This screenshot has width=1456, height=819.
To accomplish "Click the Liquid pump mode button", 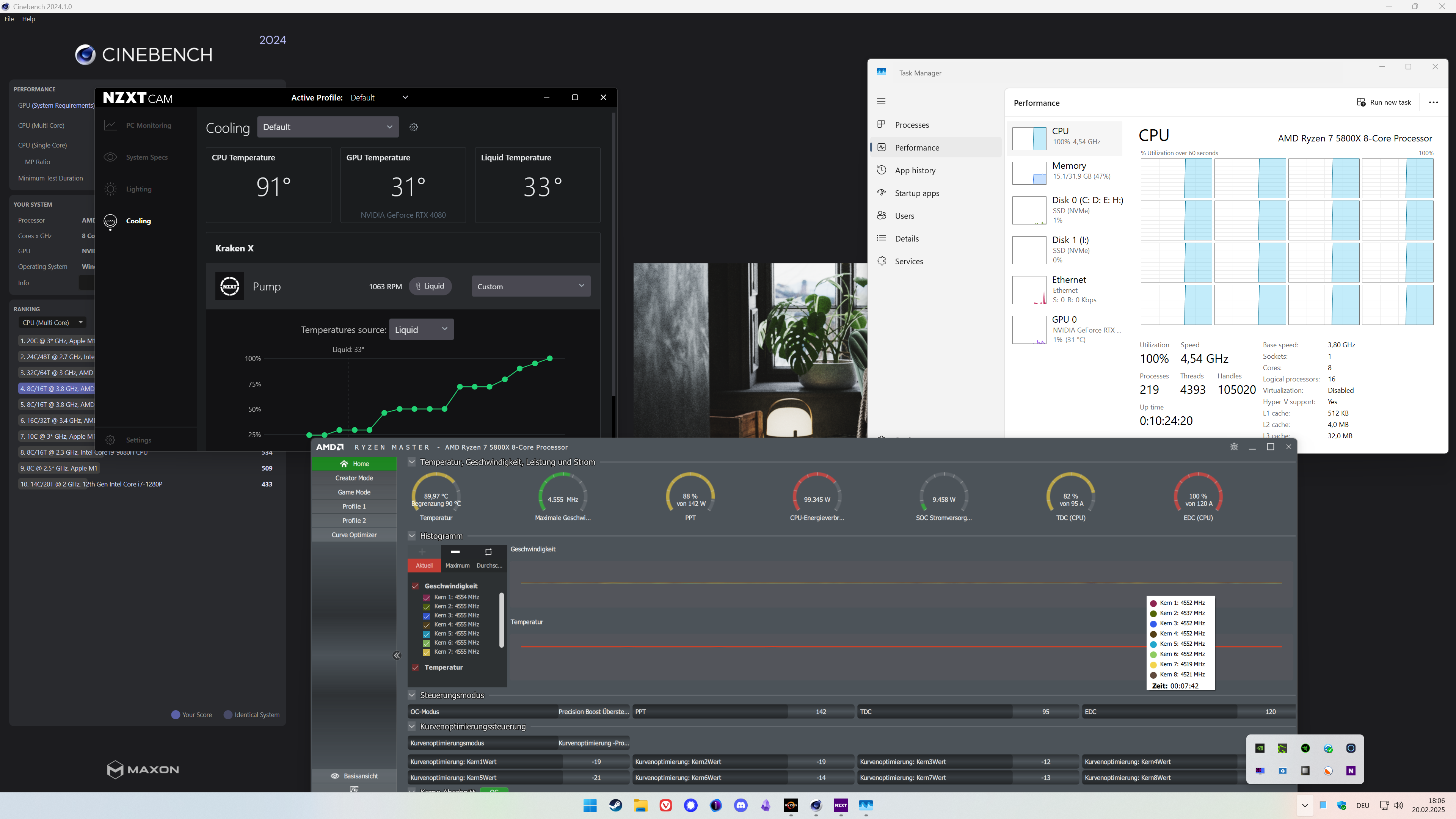I will pyautogui.click(x=430, y=286).
